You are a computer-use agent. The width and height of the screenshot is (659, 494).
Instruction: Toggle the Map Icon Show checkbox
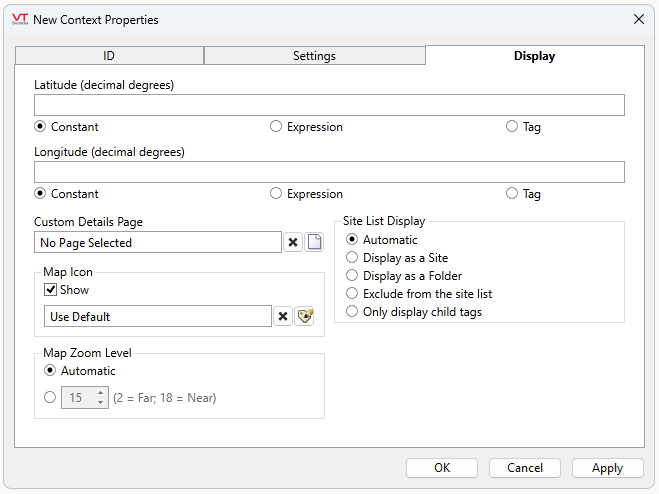[50, 290]
